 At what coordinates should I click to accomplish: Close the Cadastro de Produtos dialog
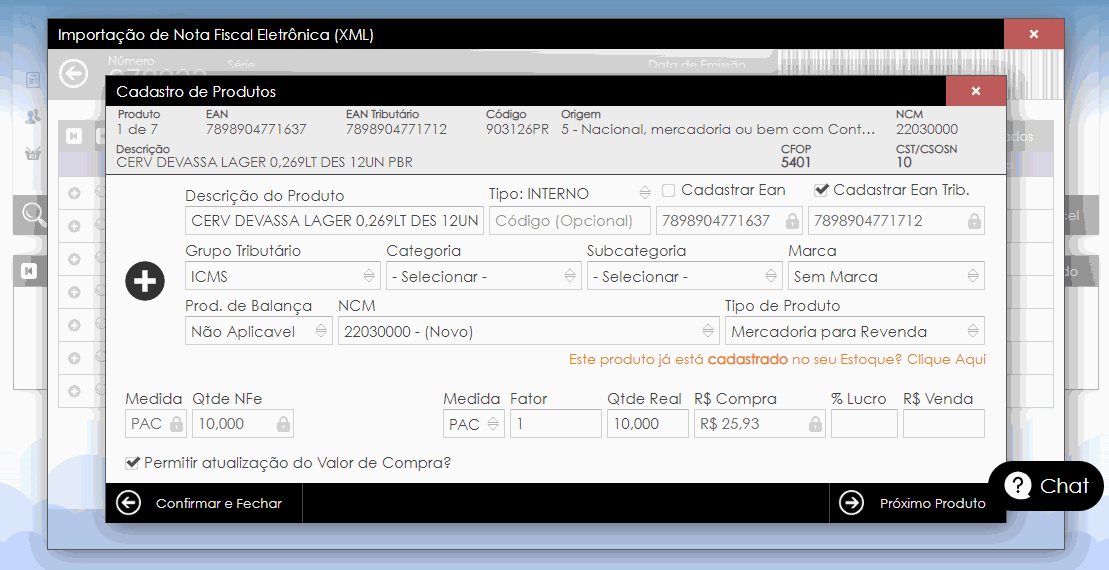click(975, 91)
